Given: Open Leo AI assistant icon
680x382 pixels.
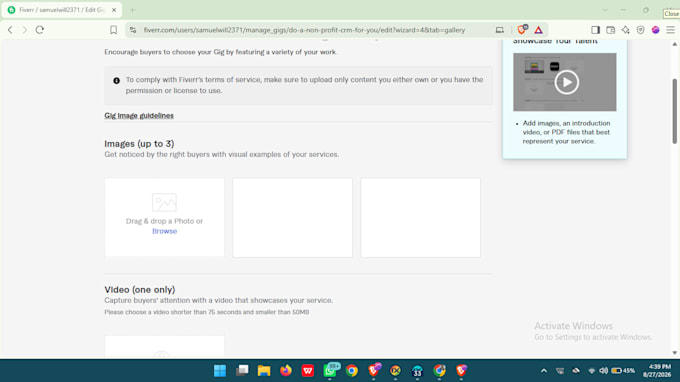Looking at the screenshot, I should 625,30.
